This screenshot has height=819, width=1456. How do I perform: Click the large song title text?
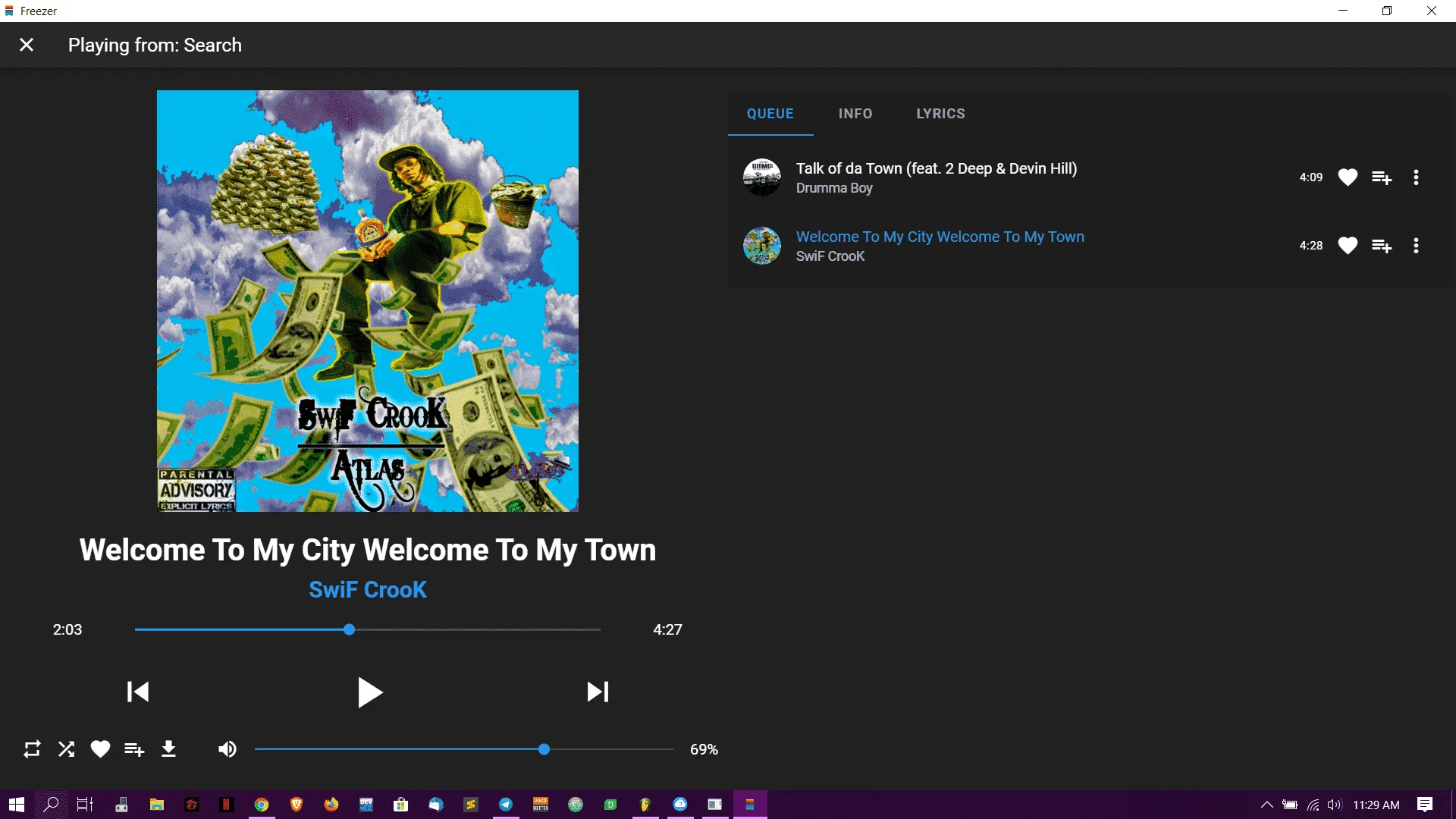(368, 550)
